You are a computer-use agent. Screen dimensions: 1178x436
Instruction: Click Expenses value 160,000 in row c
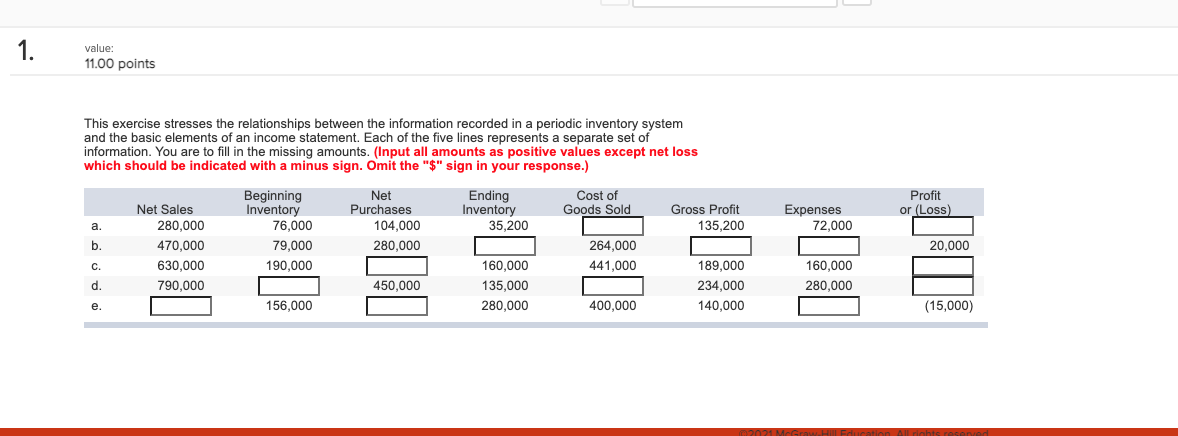pyautogui.click(x=829, y=266)
